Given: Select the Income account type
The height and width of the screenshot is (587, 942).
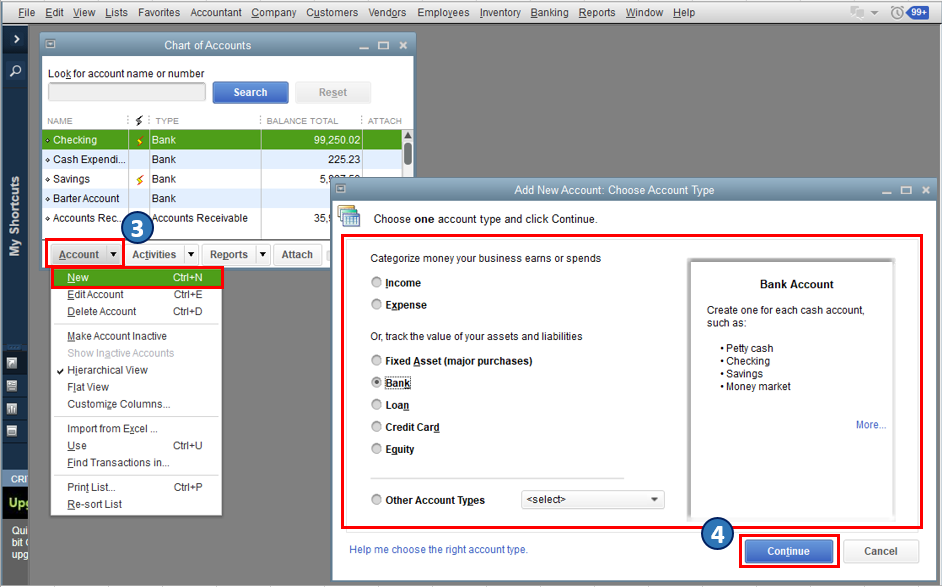Looking at the screenshot, I should pos(376,282).
